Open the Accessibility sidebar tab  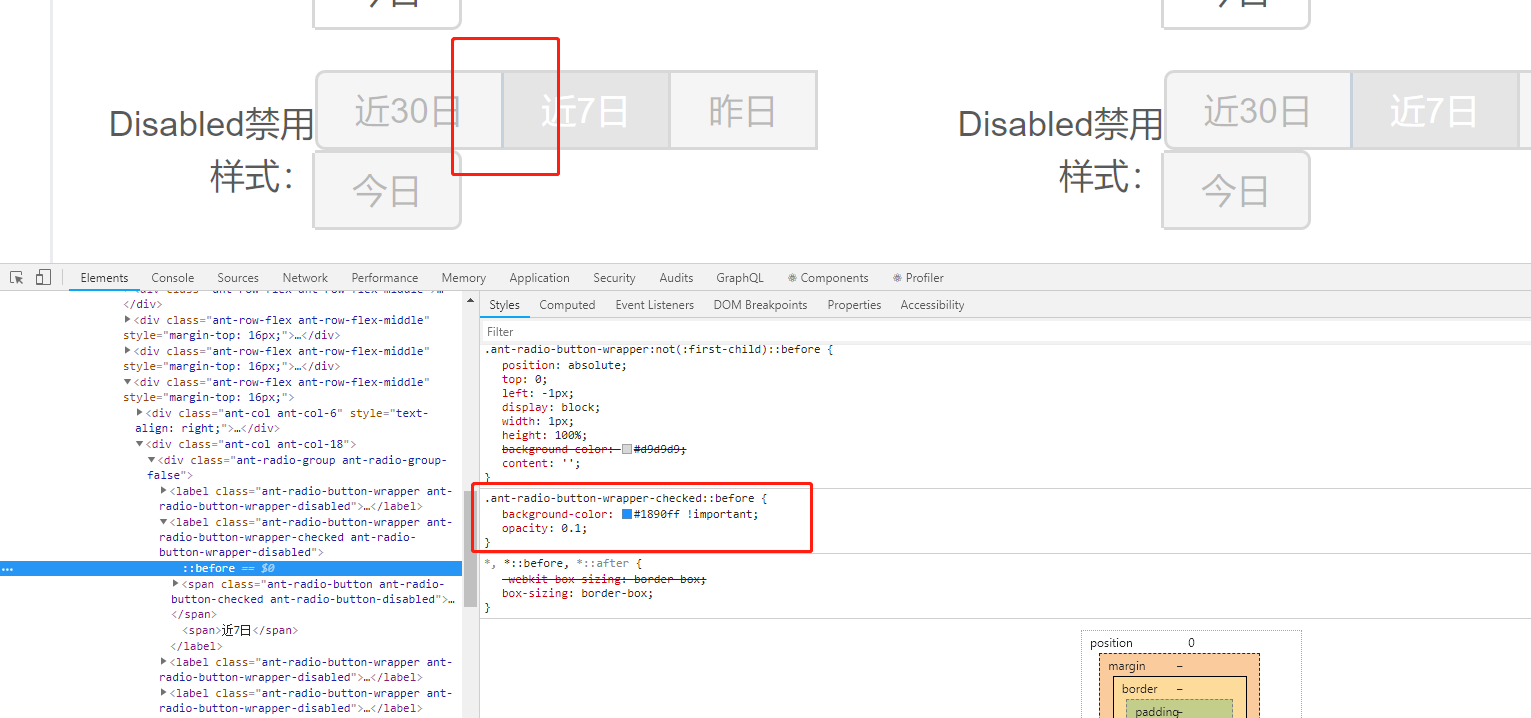pyautogui.click(x=932, y=305)
